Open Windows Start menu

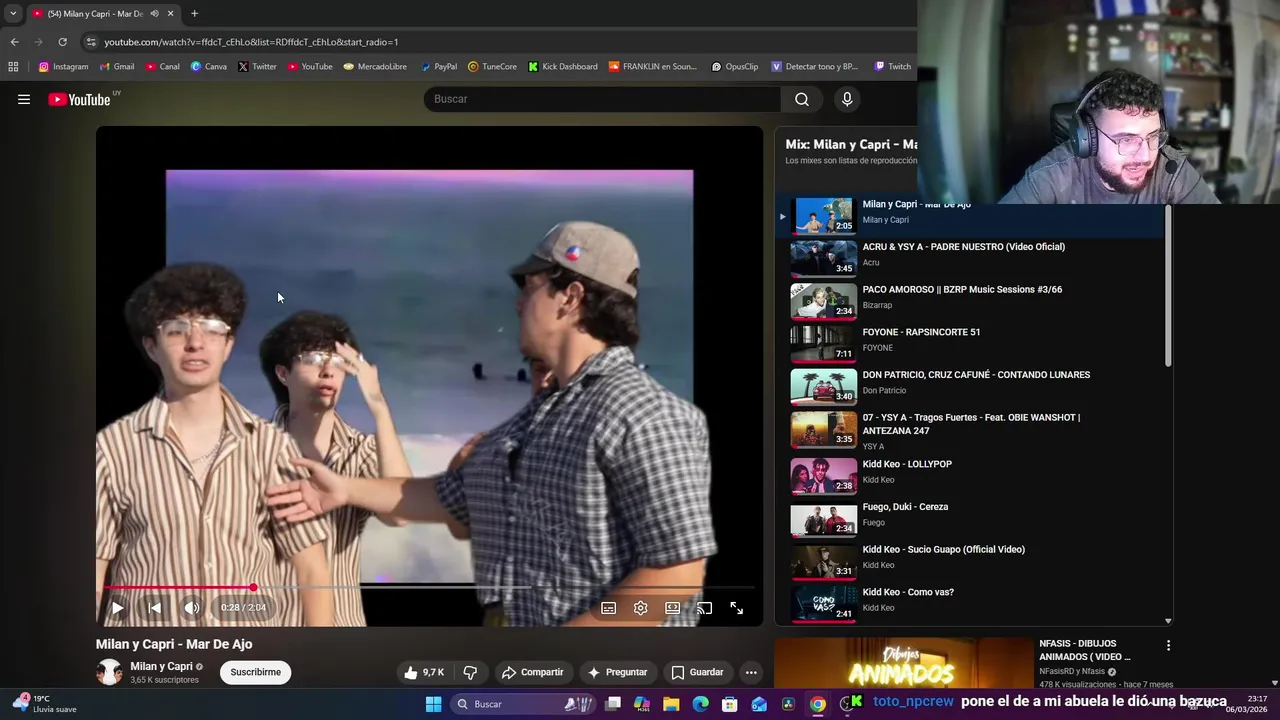tap(433, 704)
